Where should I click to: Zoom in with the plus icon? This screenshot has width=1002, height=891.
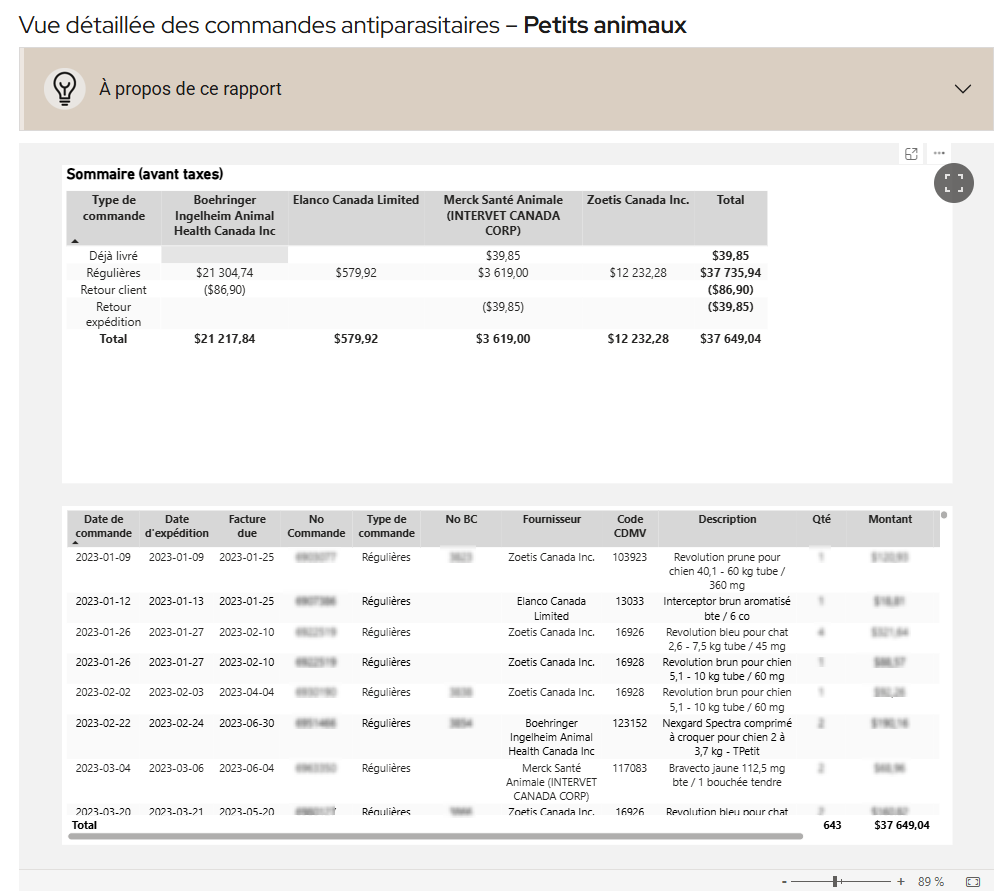pyautogui.click(x=900, y=881)
